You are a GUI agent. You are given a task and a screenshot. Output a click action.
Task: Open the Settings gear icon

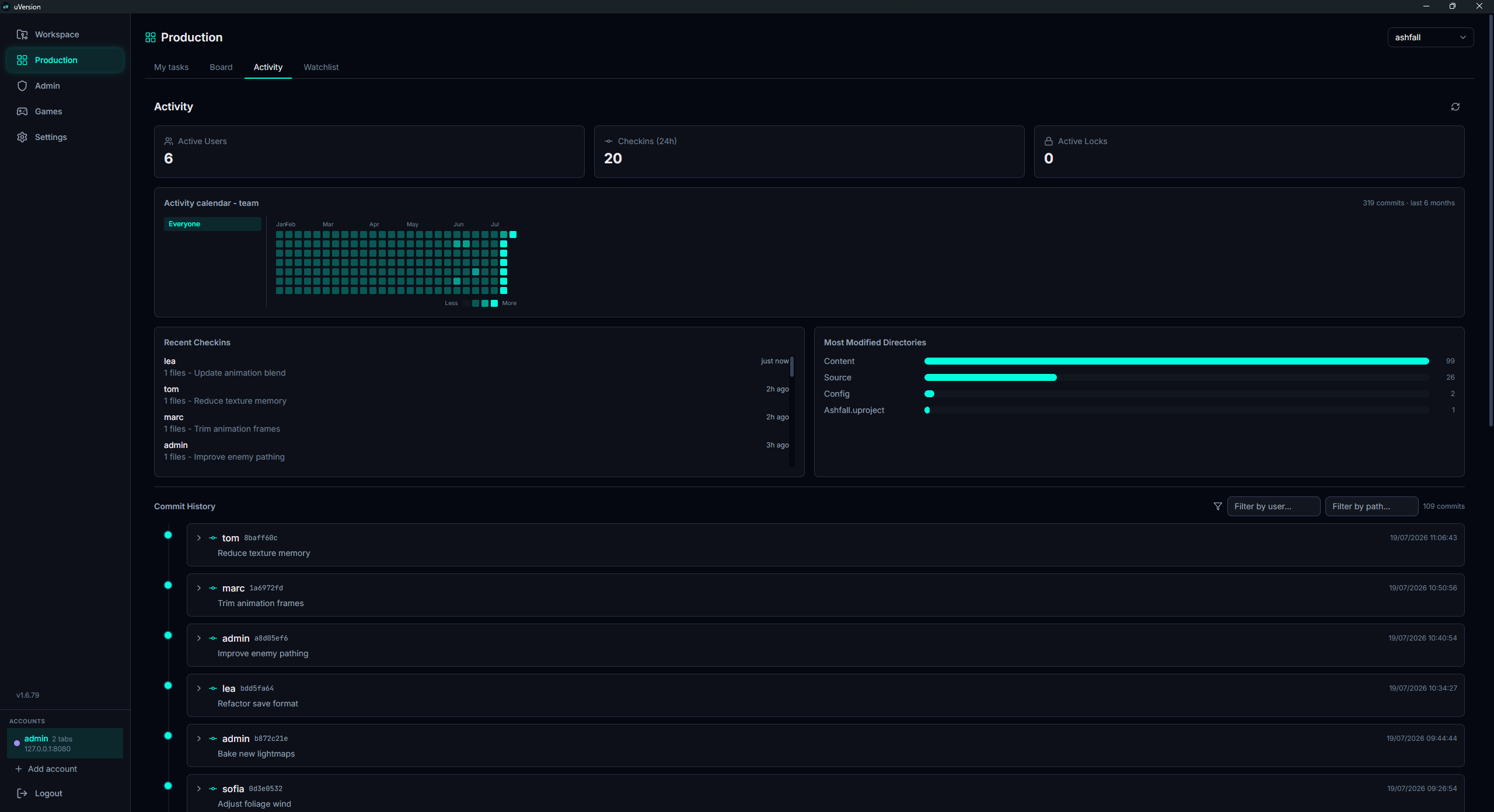(22, 137)
